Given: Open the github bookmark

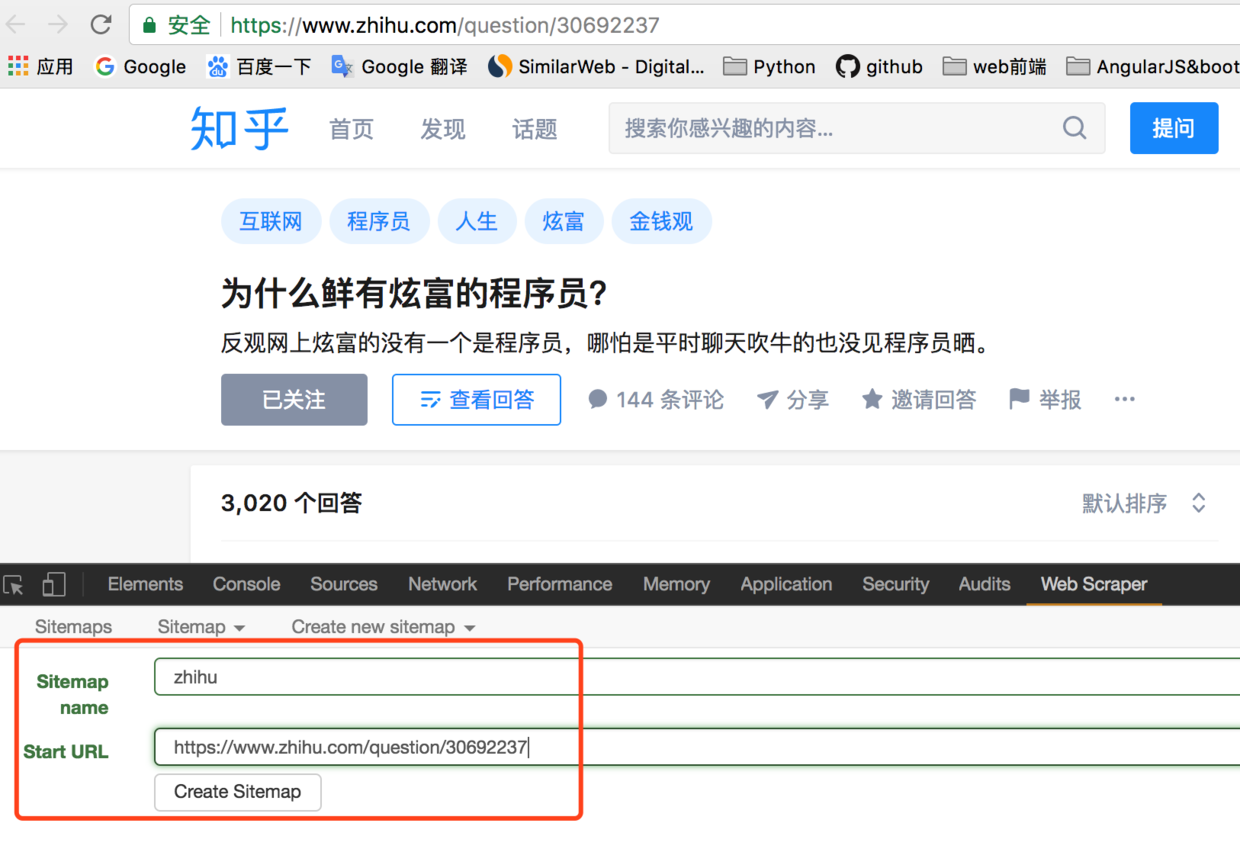Looking at the screenshot, I should [x=879, y=66].
